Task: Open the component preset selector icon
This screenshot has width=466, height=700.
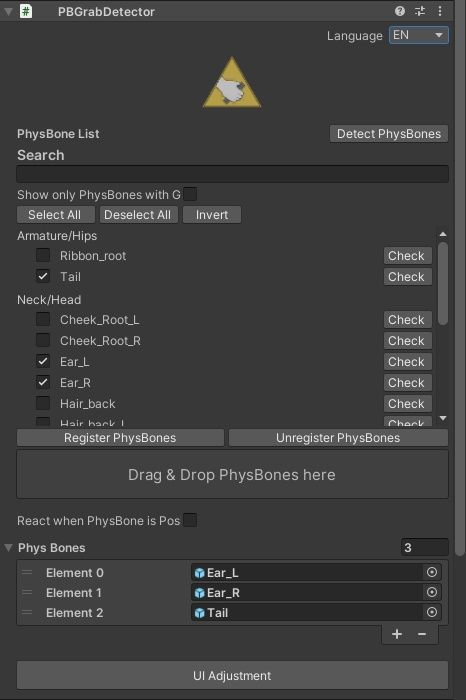Action: point(420,11)
